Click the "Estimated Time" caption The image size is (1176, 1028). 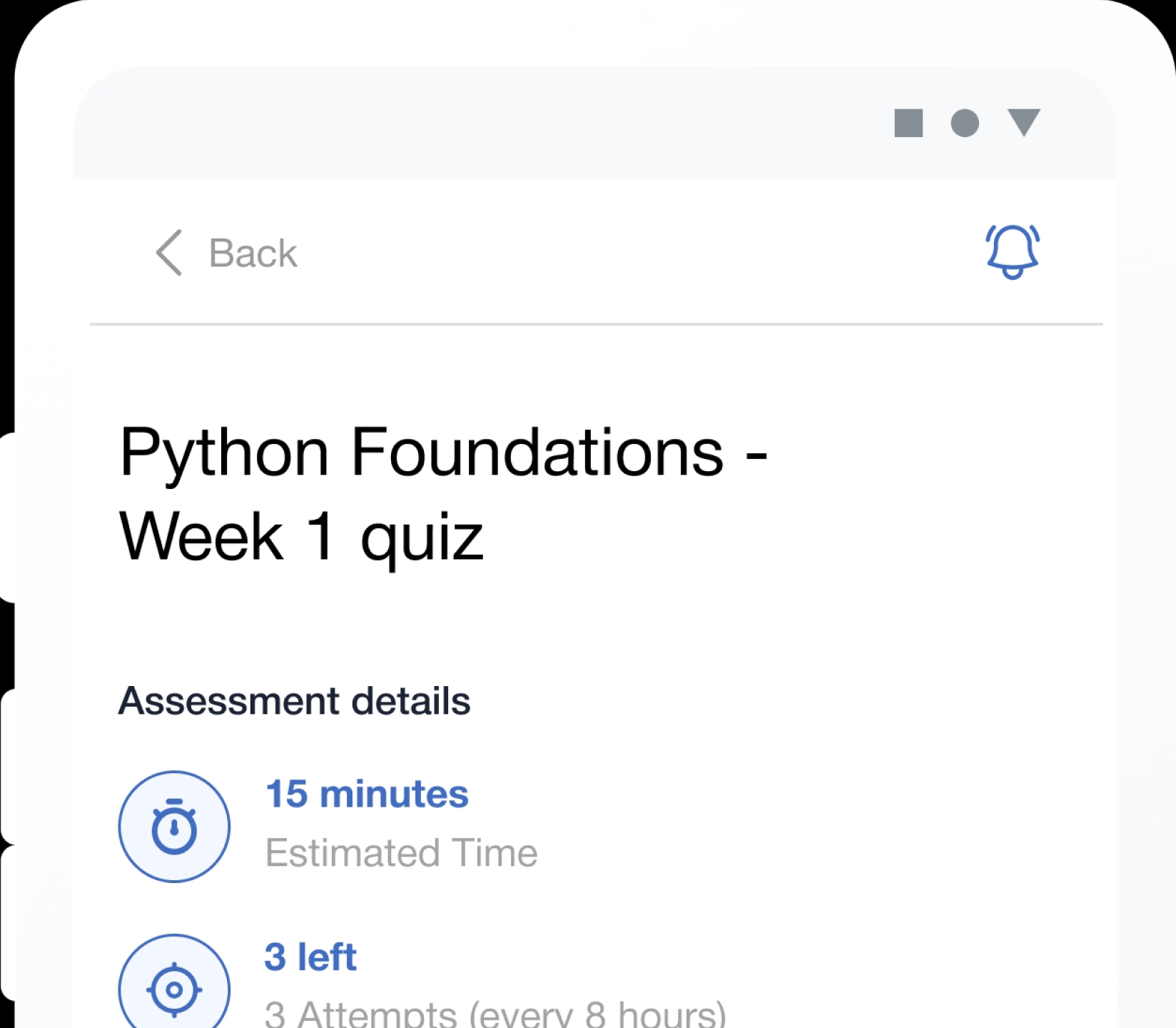coord(401,853)
